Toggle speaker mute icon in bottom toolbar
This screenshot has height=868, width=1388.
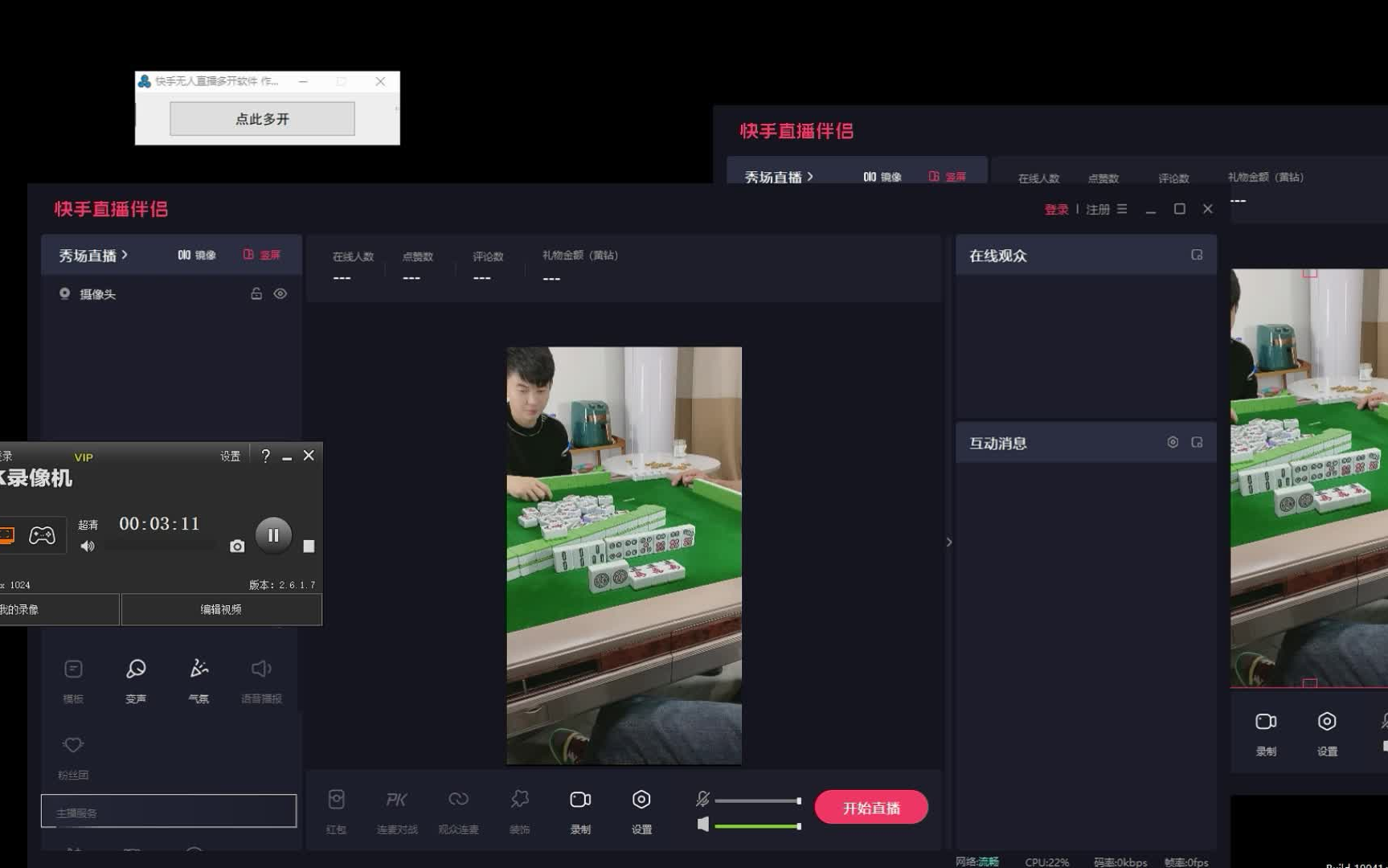point(703,825)
